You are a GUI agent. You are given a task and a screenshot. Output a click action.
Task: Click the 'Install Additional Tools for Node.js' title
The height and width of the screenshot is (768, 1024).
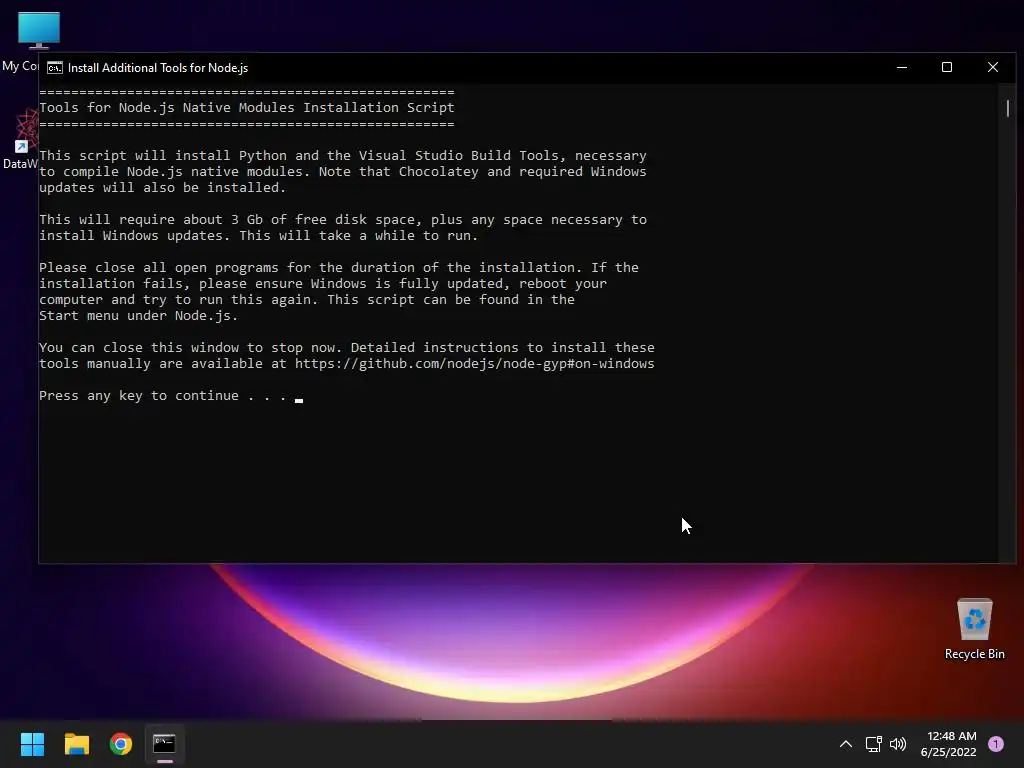158,68
